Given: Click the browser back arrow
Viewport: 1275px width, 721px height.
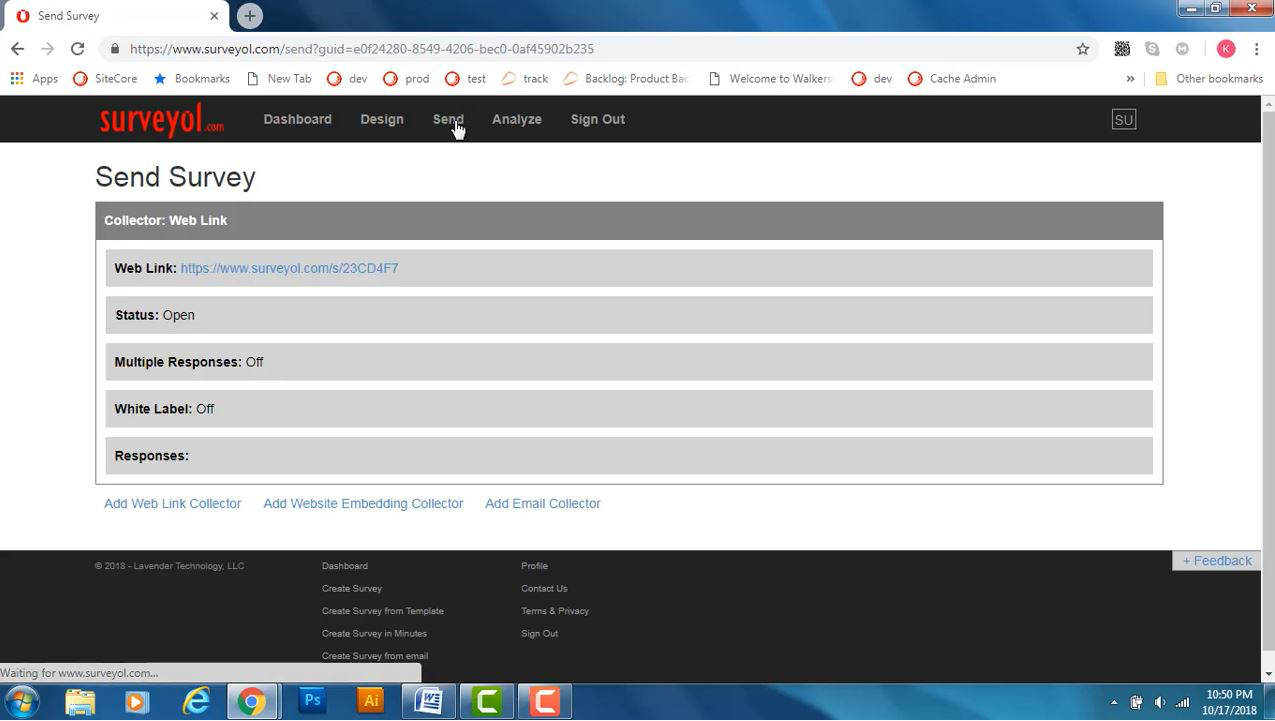Looking at the screenshot, I should click(x=17, y=49).
